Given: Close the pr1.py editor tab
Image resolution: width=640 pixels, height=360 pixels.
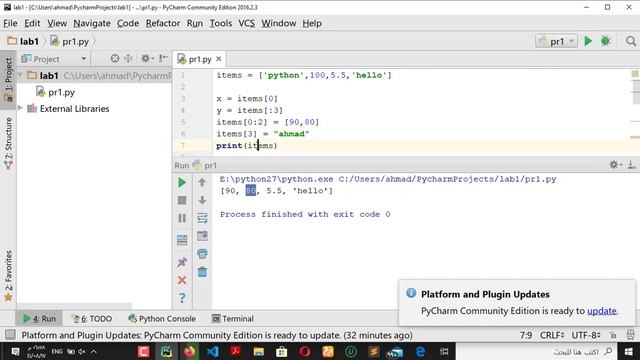Looking at the screenshot, I should 219,59.
